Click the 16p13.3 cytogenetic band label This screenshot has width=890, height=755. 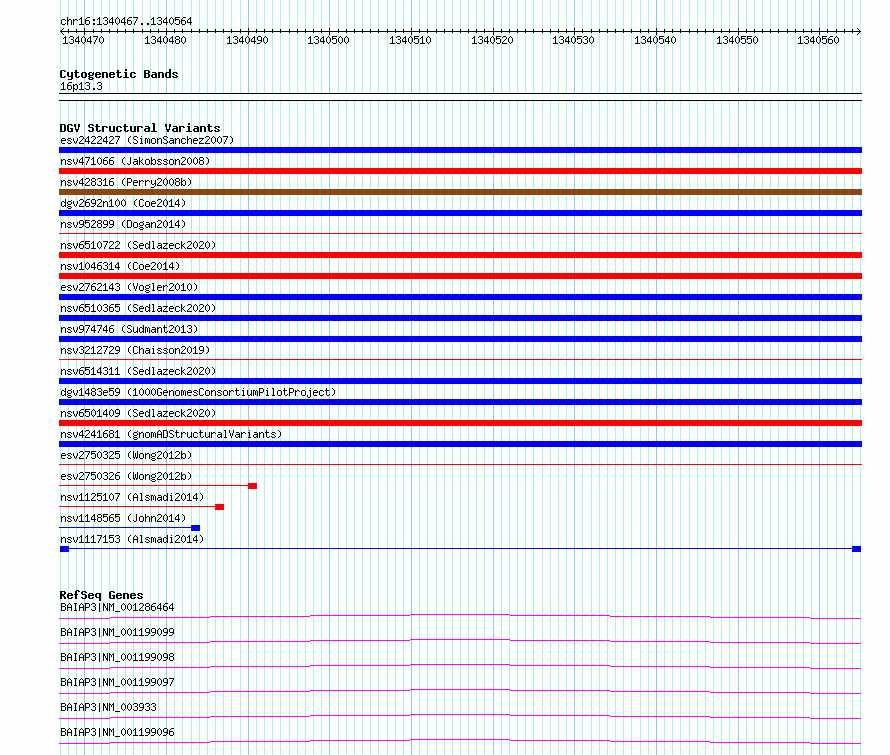point(81,86)
